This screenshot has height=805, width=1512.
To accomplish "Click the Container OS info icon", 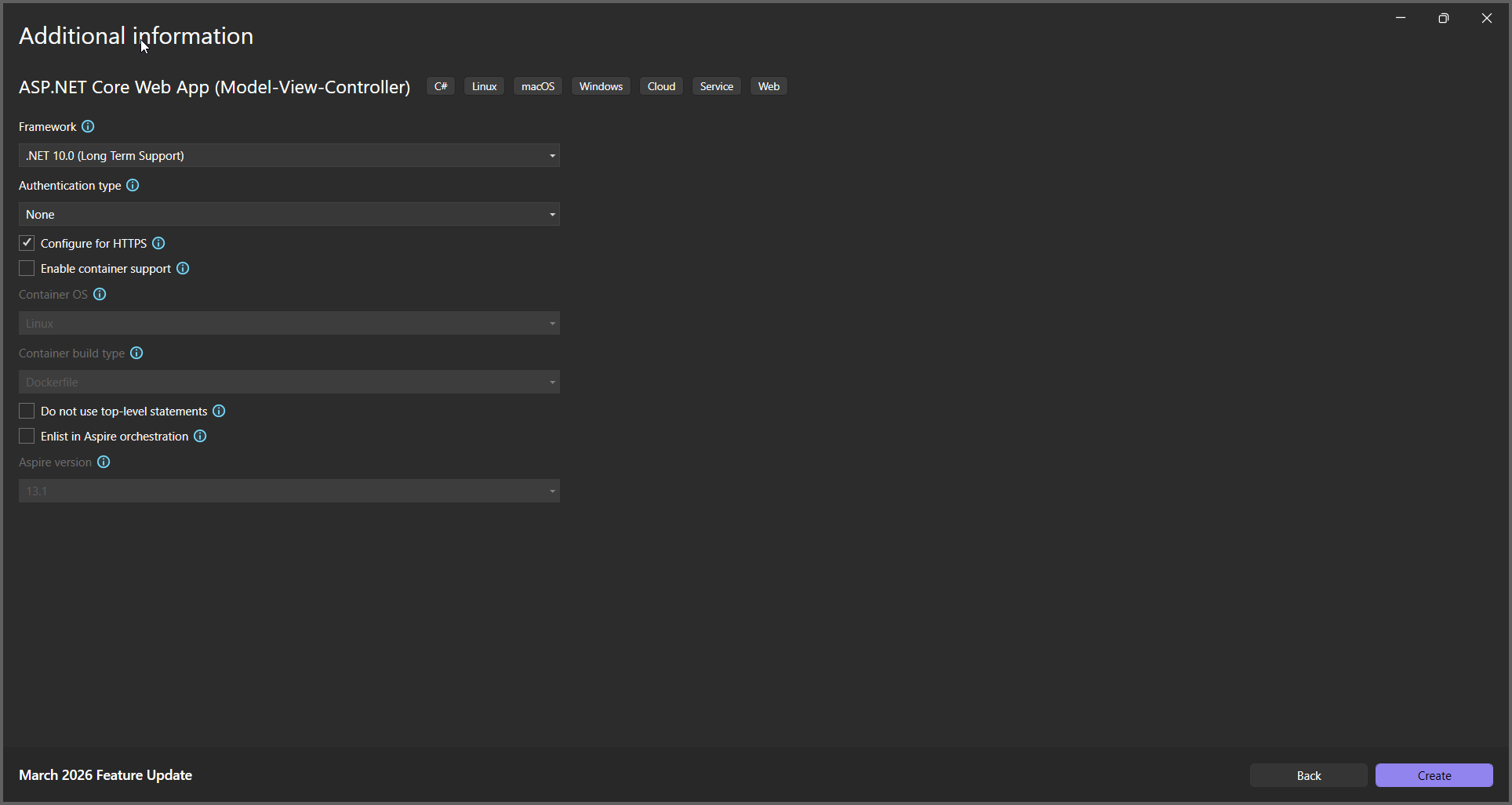I will 100,294.
